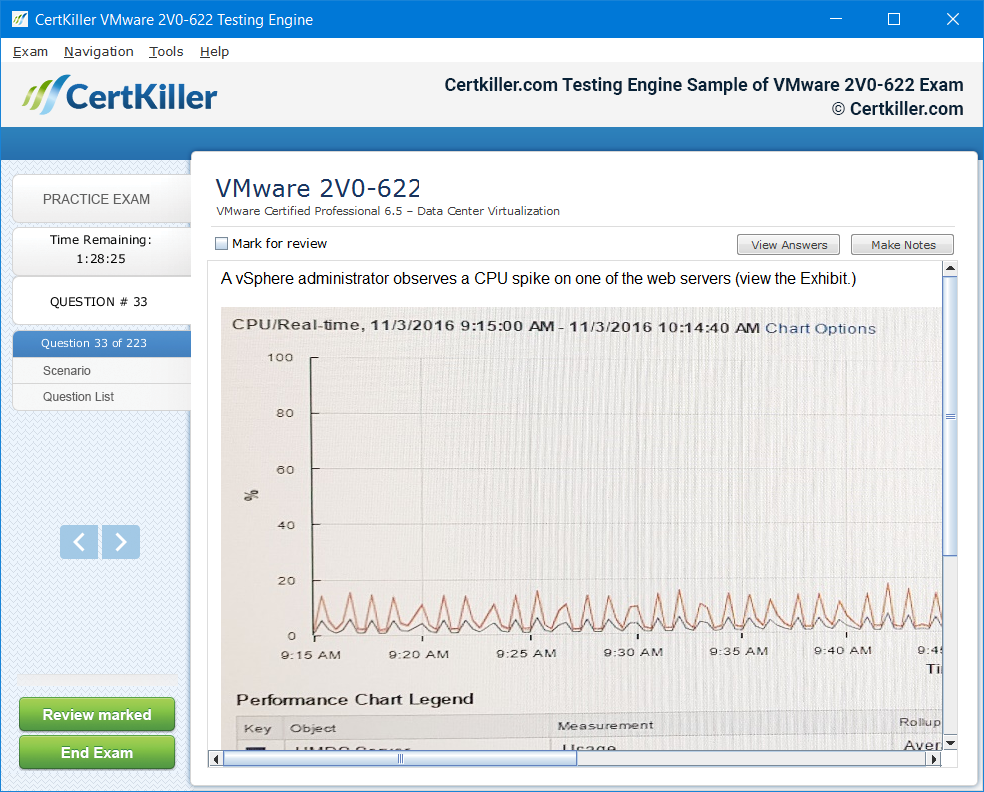
Task: Go to the next question arrow
Action: coord(121,542)
